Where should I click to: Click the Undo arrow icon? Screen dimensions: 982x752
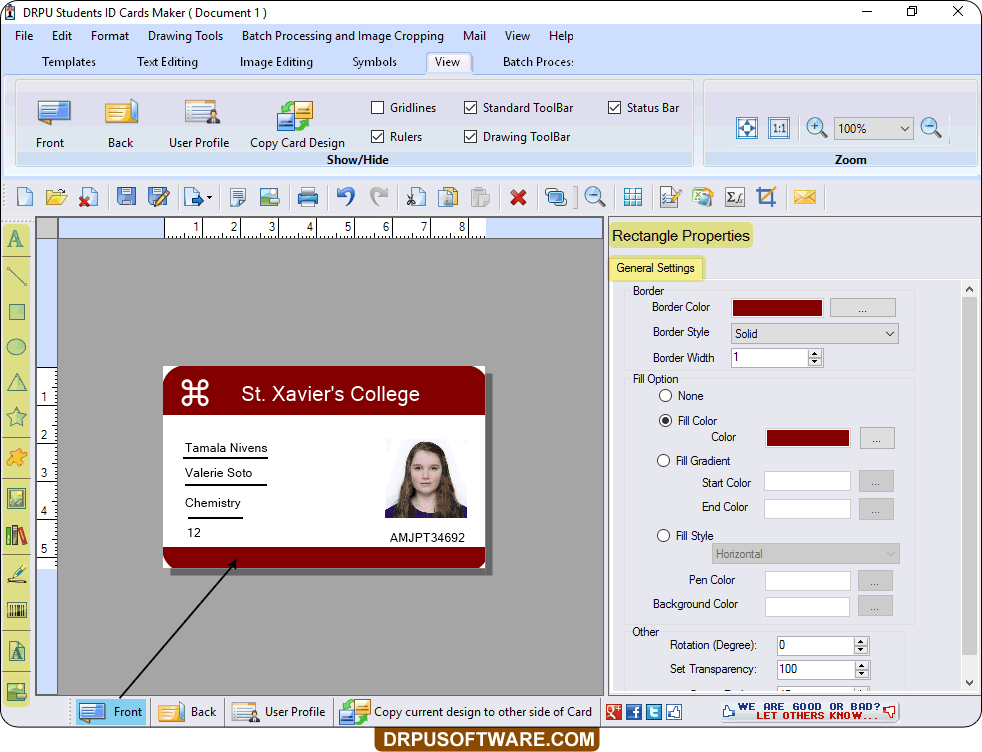tap(345, 197)
